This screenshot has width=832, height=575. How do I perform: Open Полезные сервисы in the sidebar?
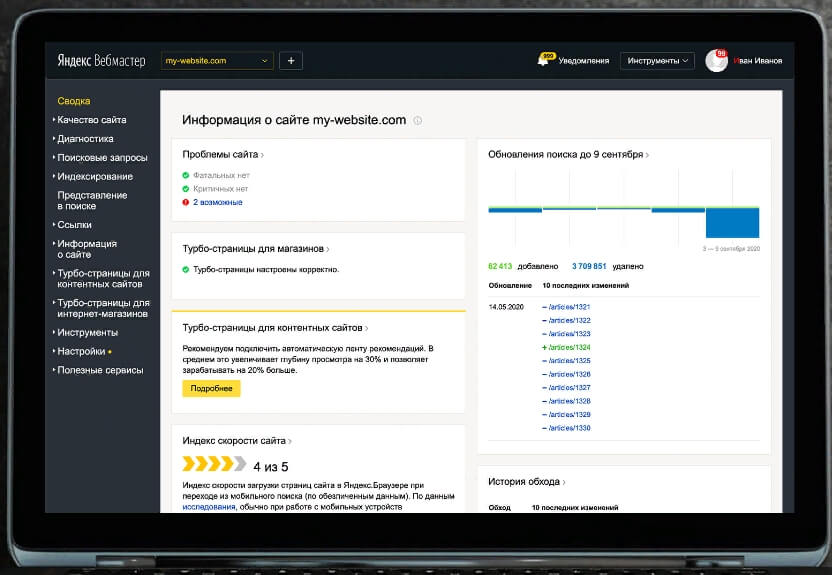click(x=100, y=370)
